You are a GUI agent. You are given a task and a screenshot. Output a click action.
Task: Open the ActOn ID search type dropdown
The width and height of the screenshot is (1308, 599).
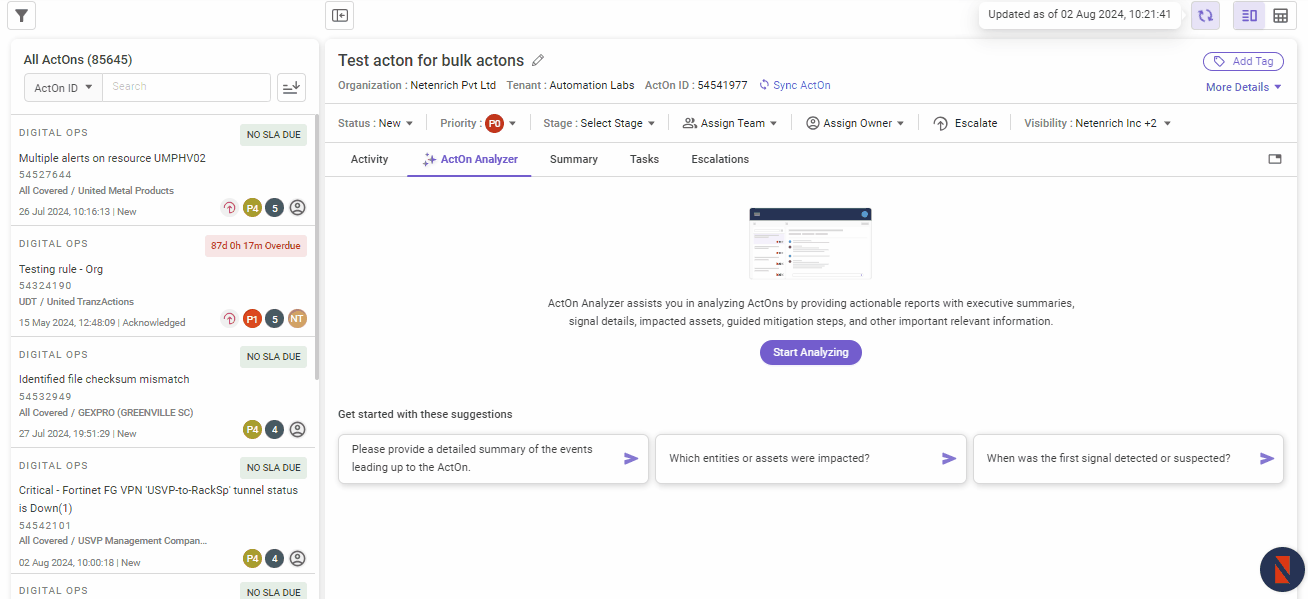pyautogui.click(x=63, y=88)
